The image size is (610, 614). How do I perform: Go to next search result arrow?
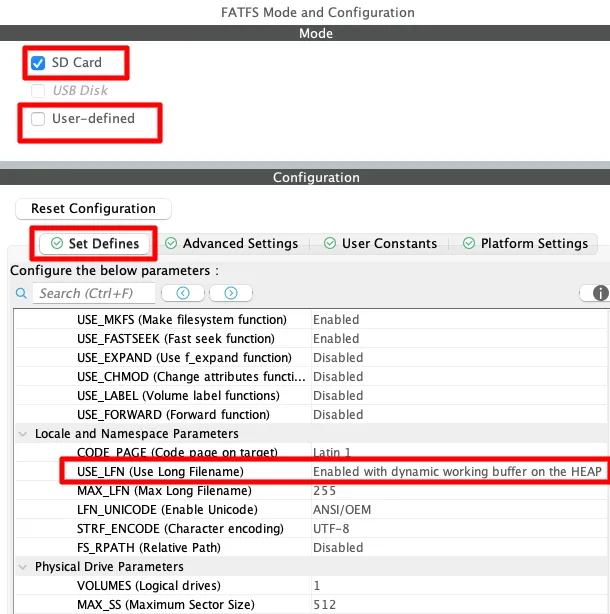[231, 293]
